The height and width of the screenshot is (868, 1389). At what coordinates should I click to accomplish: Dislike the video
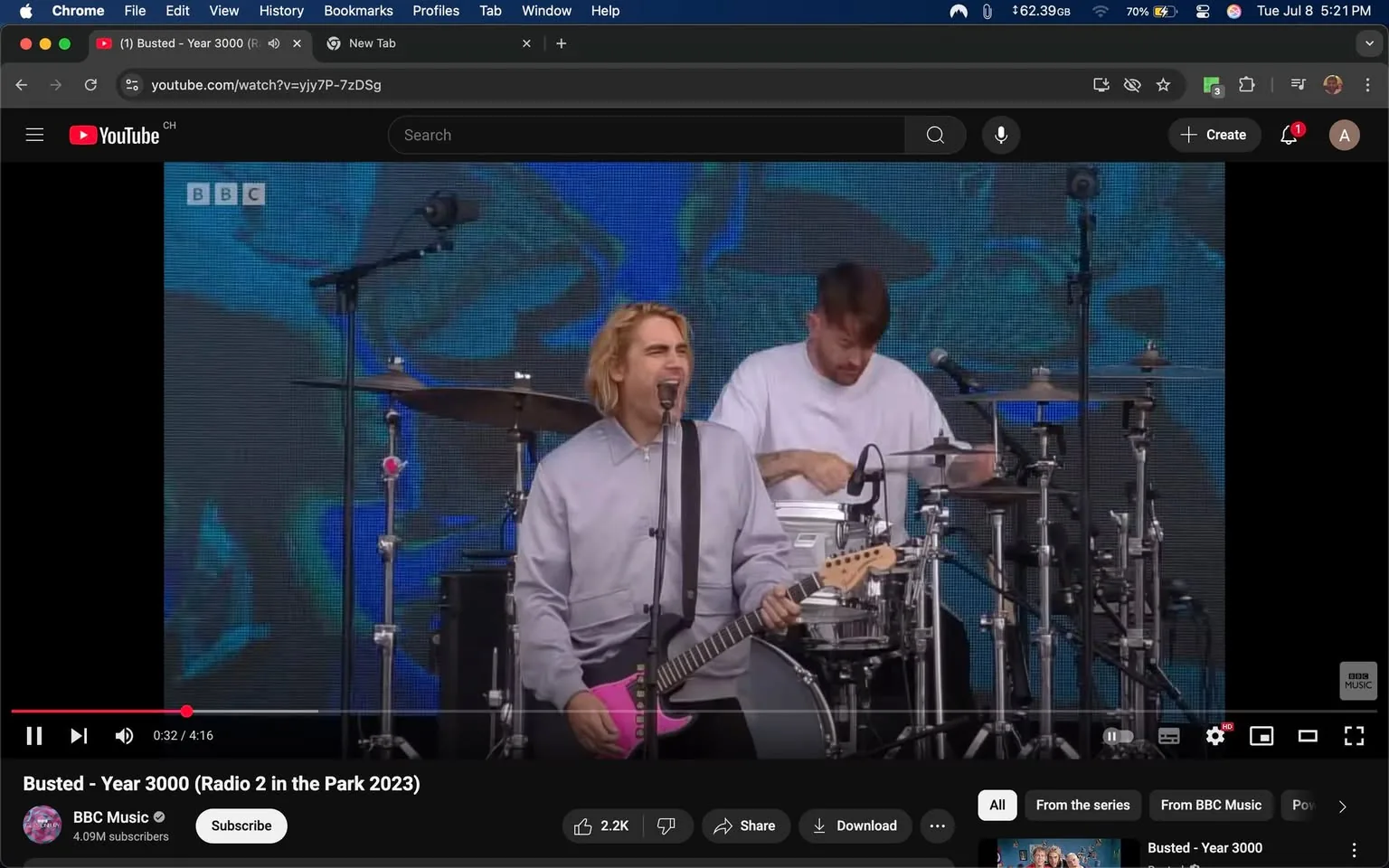[x=666, y=826]
